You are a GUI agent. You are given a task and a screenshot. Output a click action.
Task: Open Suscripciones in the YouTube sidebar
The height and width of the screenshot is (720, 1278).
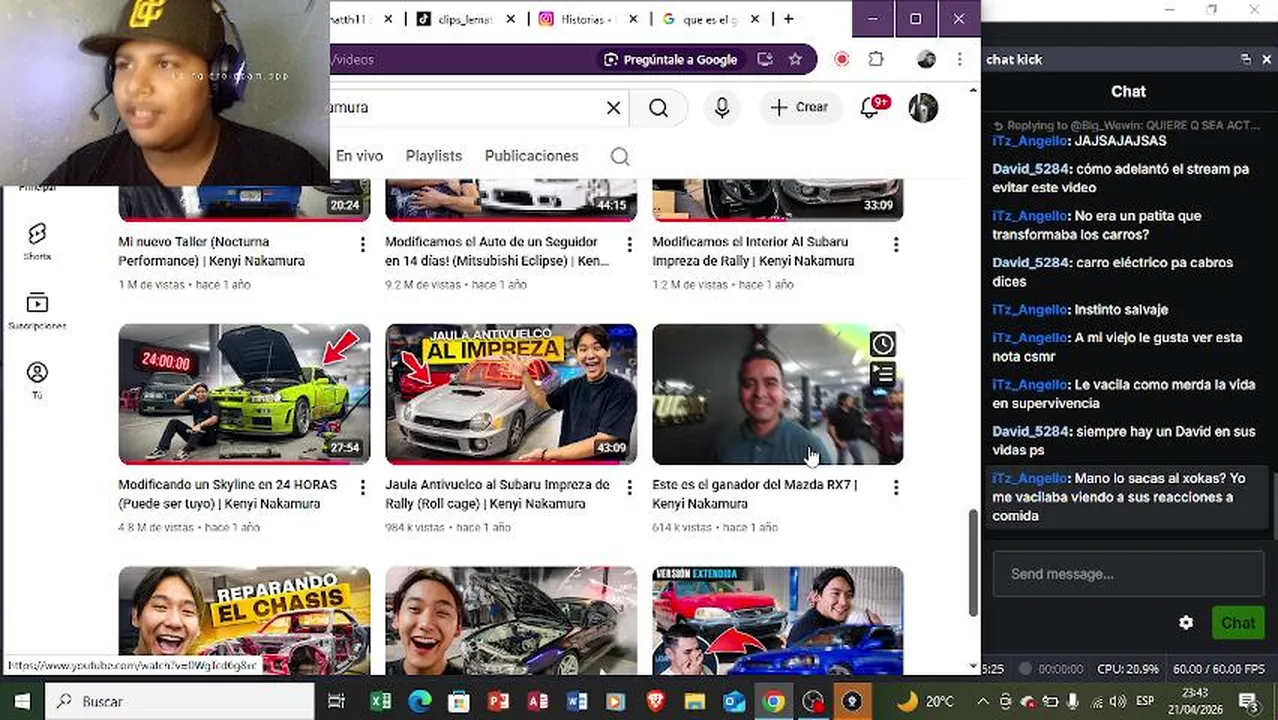pos(37,311)
